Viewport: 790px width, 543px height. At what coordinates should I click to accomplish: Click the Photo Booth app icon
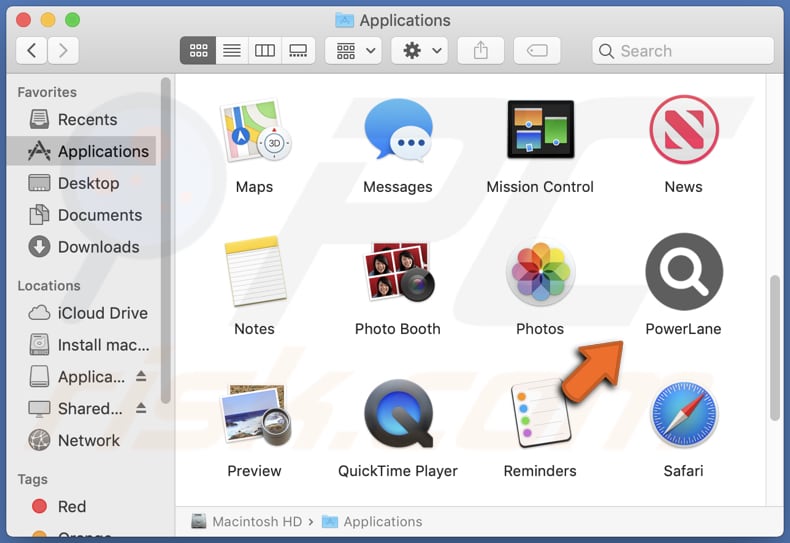pos(398,272)
